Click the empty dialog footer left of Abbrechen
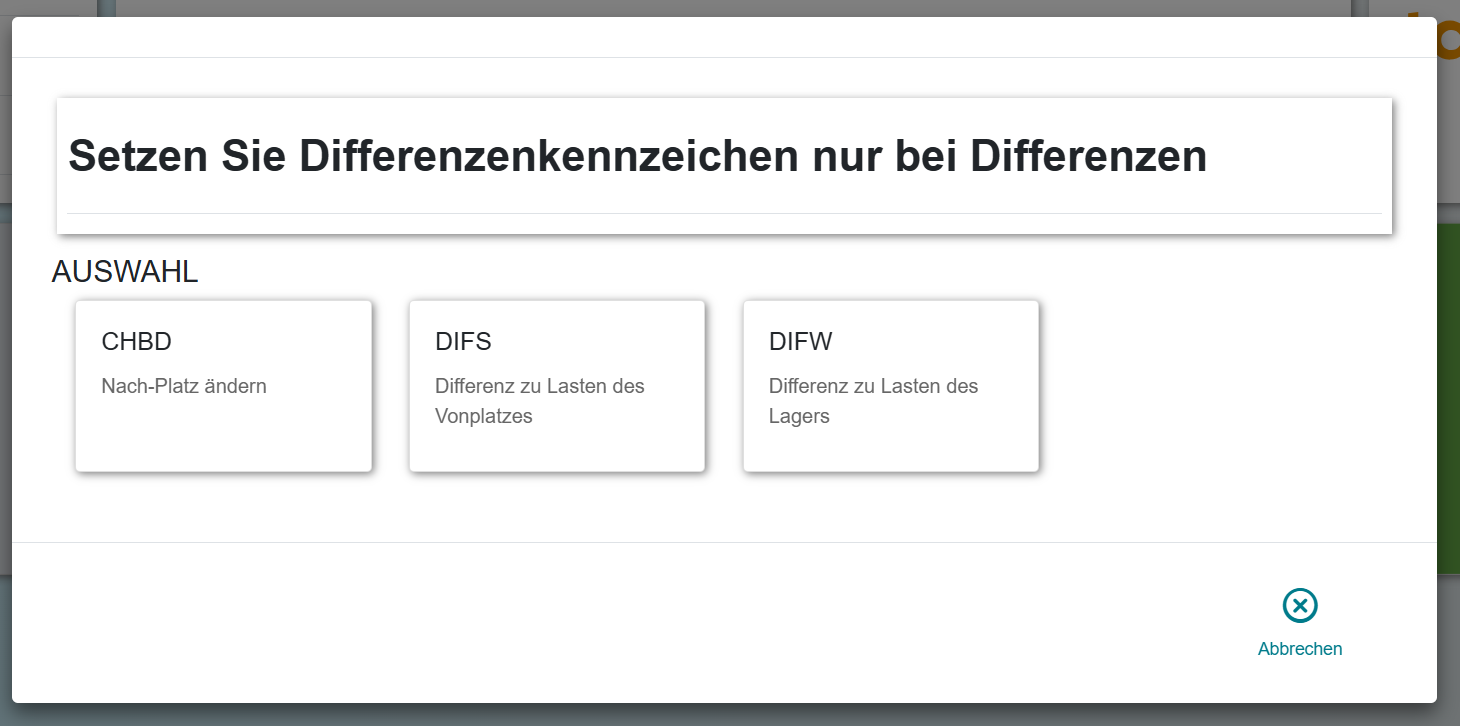1460x726 pixels. [600, 620]
